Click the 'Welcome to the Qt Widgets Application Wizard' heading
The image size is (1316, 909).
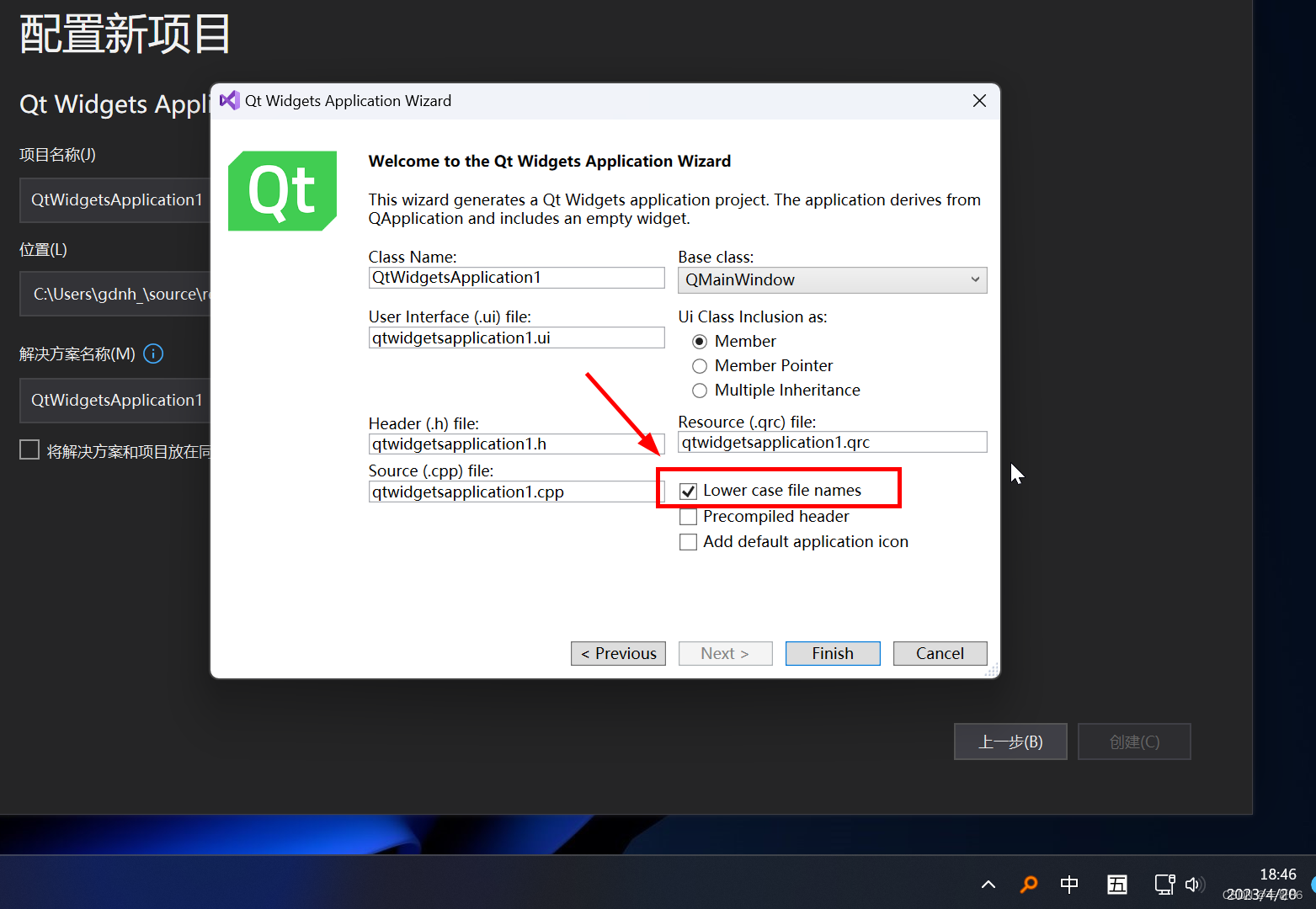tap(549, 162)
